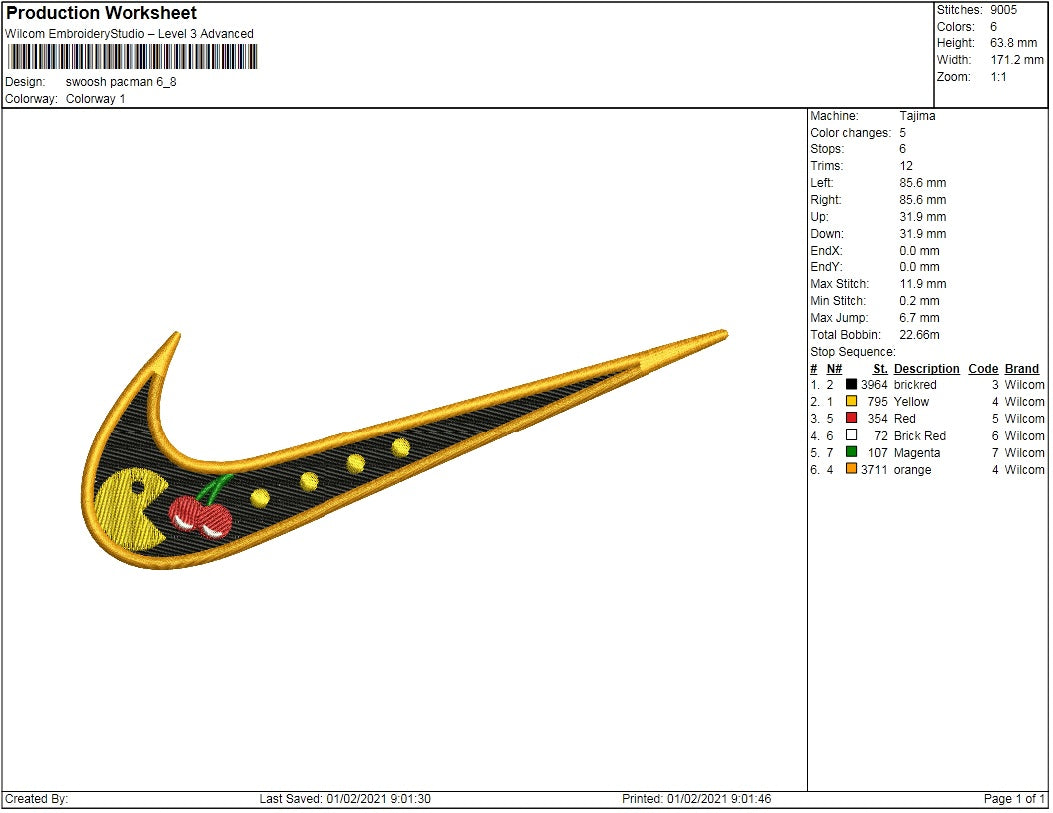
Task: Click the Max Stitch value 11.9 mm
Action: 925,285
